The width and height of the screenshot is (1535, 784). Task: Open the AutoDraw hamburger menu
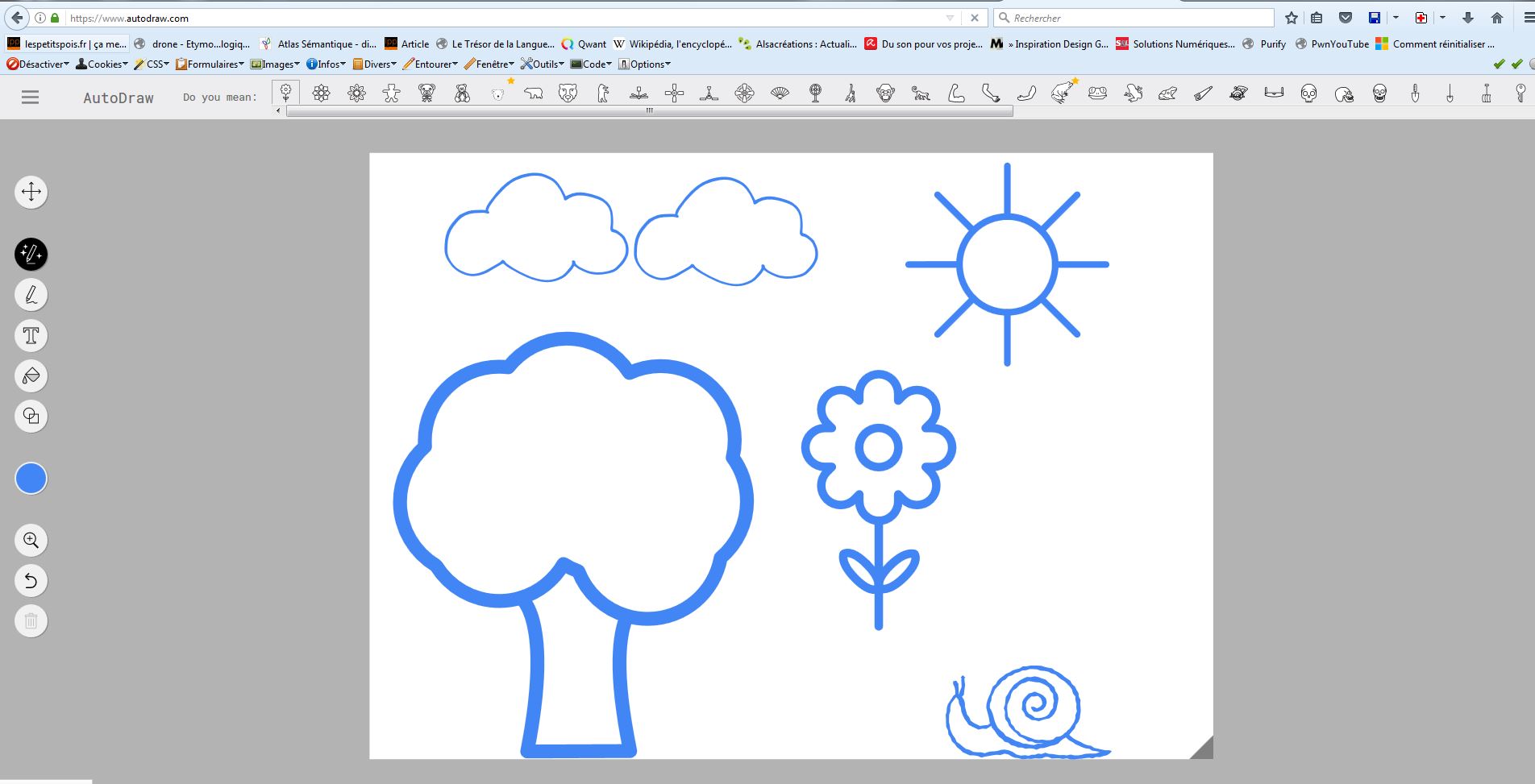coord(30,97)
